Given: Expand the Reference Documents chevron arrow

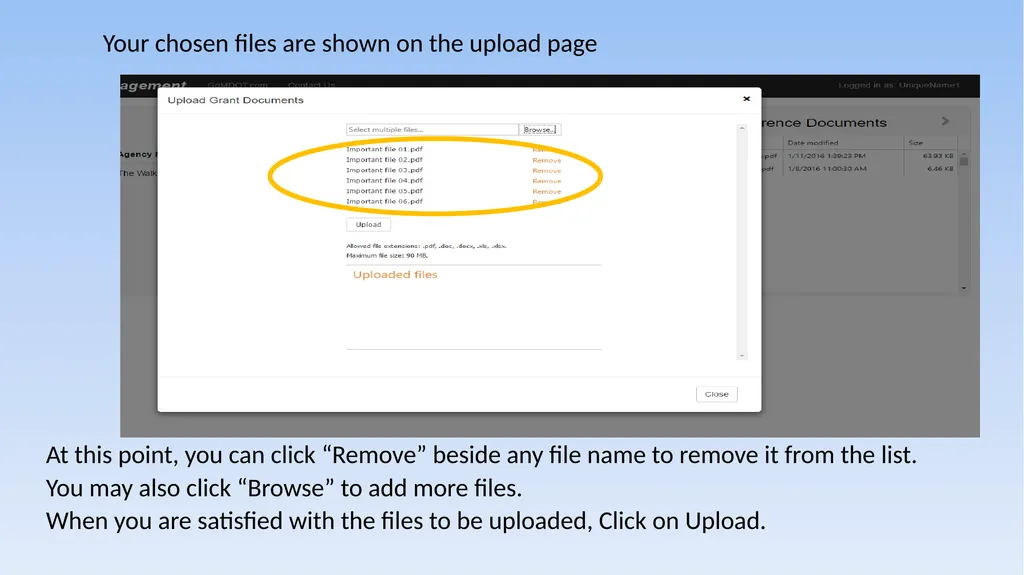Looking at the screenshot, I should click(945, 121).
